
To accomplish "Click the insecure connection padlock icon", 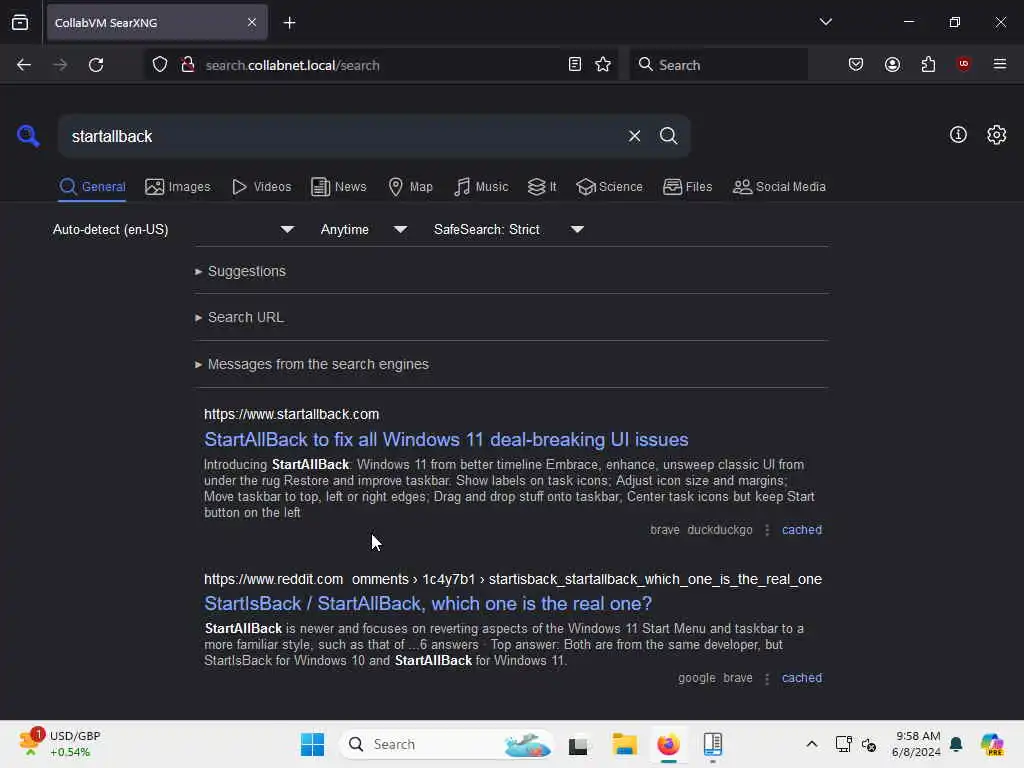I will (188, 65).
